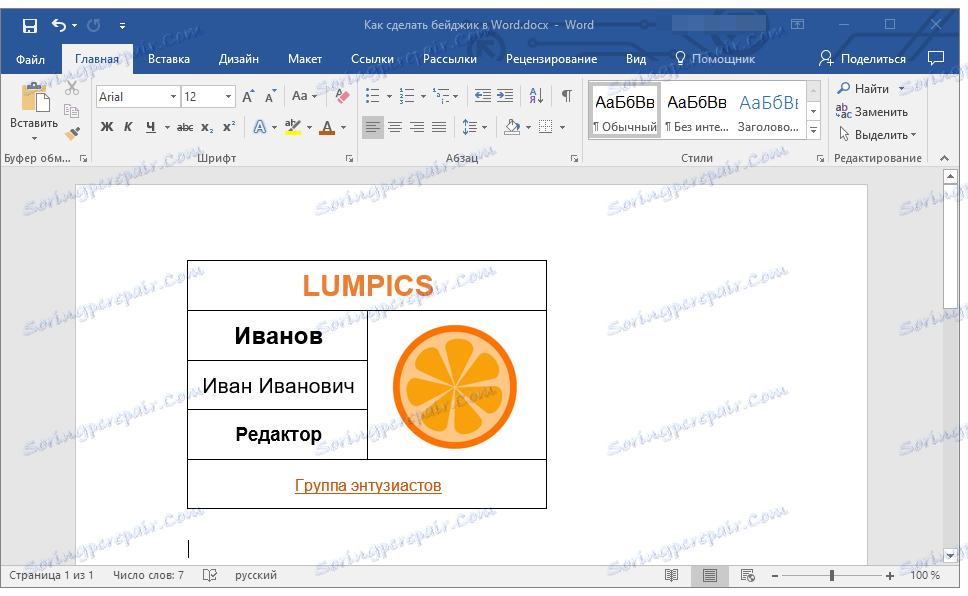Toggle underline Ч formatting
Image resolution: width=968 pixels, height=596 pixels.
click(x=150, y=127)
